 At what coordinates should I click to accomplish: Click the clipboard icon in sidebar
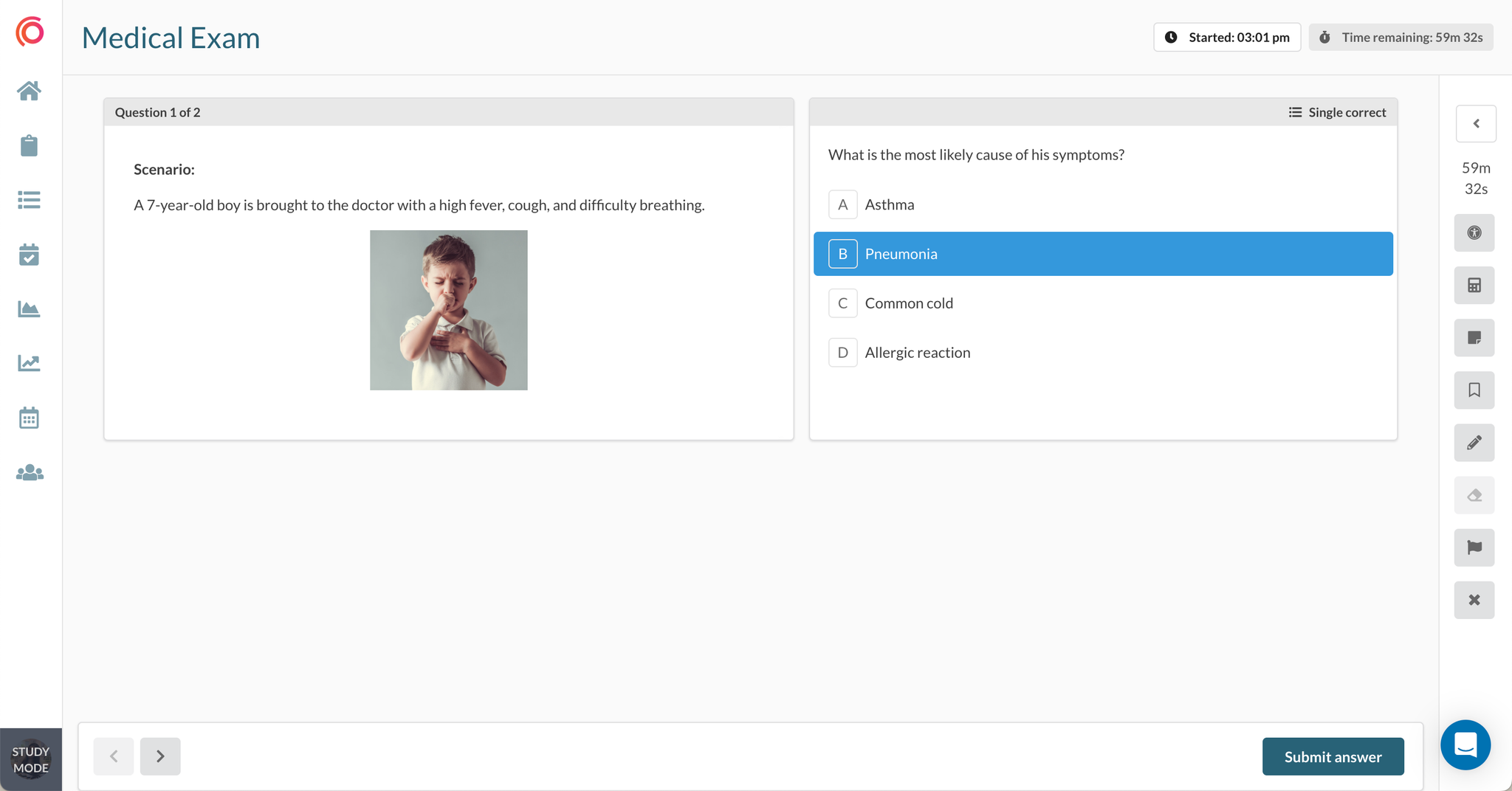tap(29, 145)
